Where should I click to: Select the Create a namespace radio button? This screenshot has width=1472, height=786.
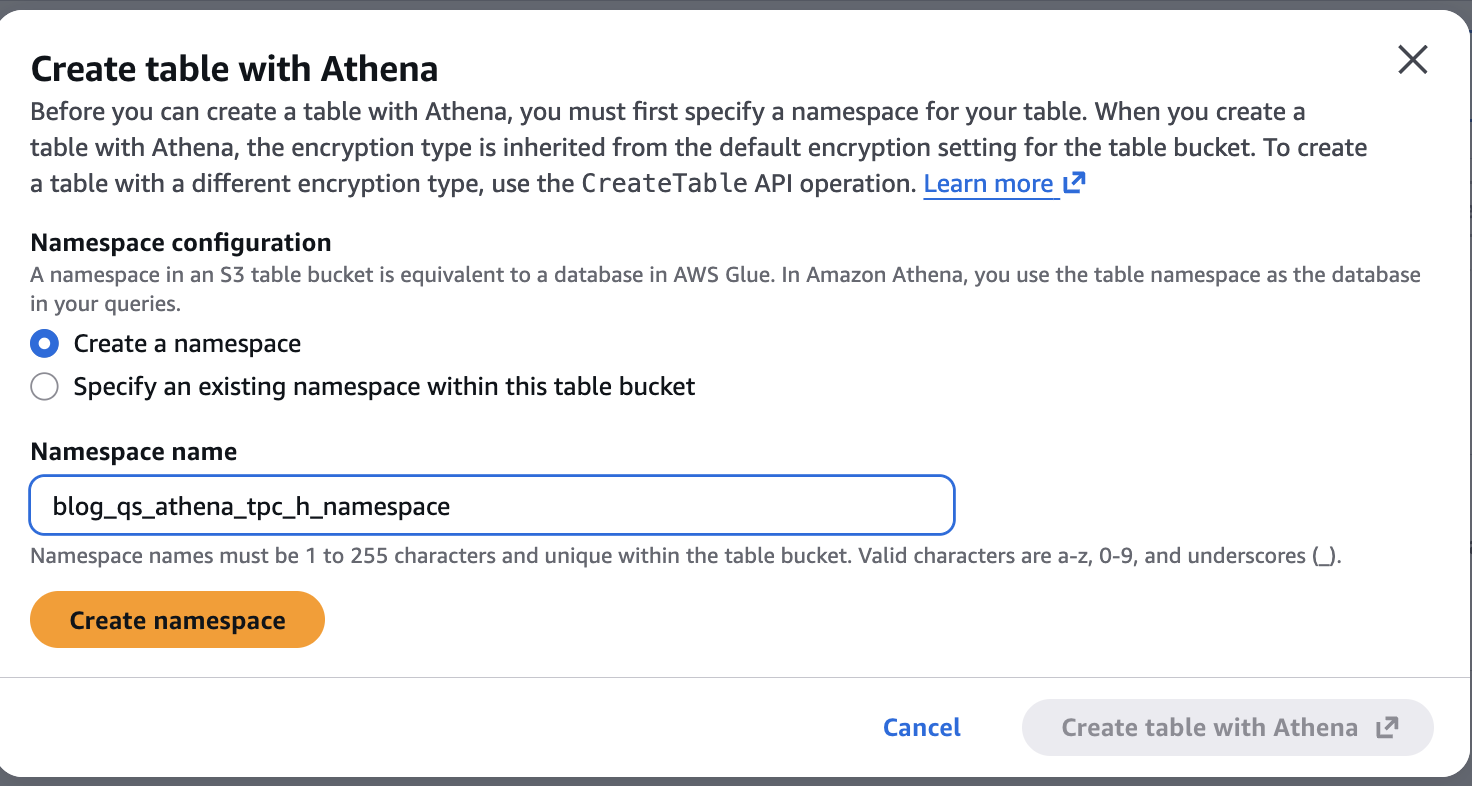click(44, 344)
